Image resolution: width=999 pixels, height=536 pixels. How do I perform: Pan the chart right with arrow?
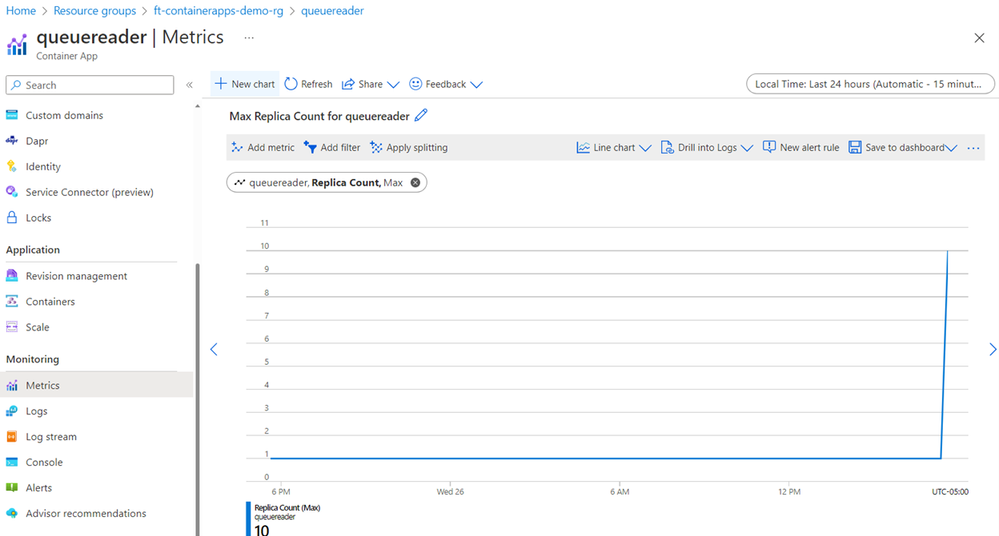click(993, 349)
